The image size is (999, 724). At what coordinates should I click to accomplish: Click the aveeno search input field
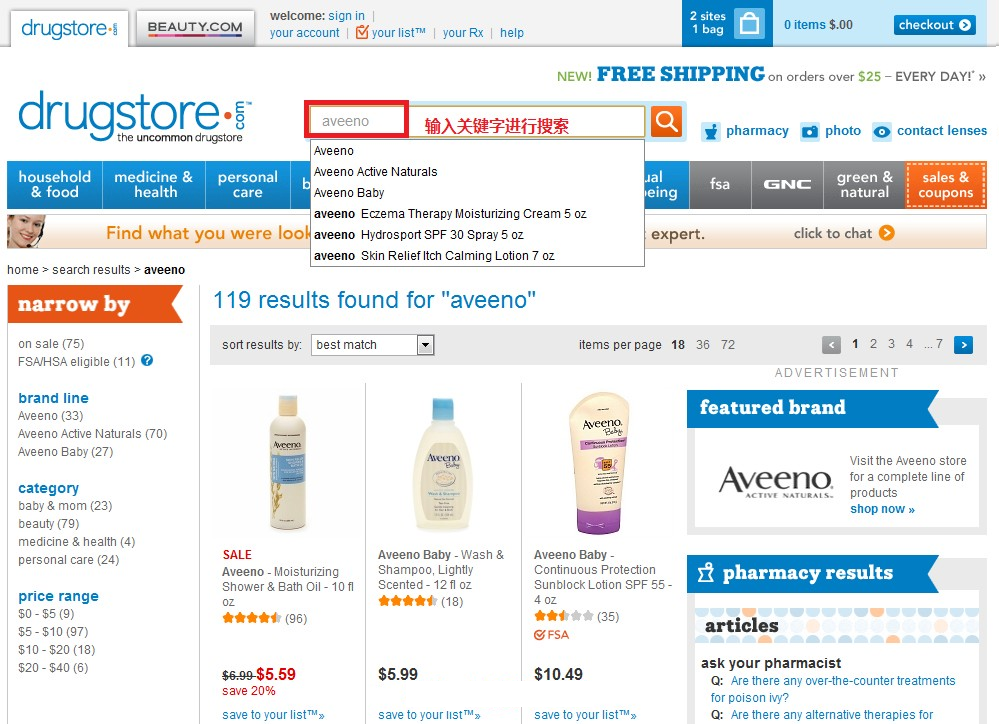coord(356,120)
